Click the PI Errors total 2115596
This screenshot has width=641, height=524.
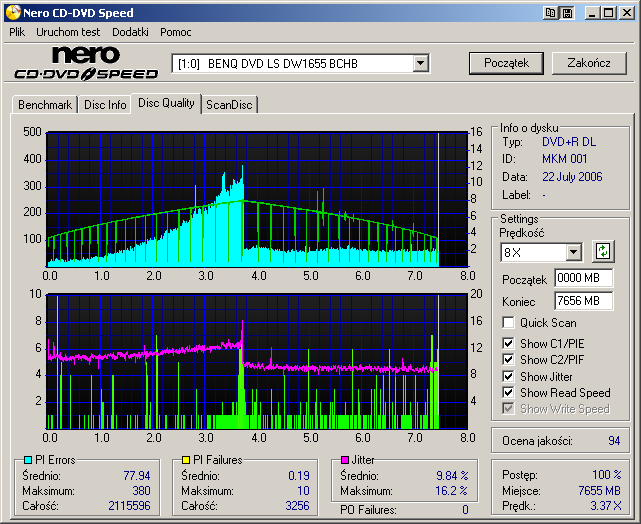click(x=129, y=506)
